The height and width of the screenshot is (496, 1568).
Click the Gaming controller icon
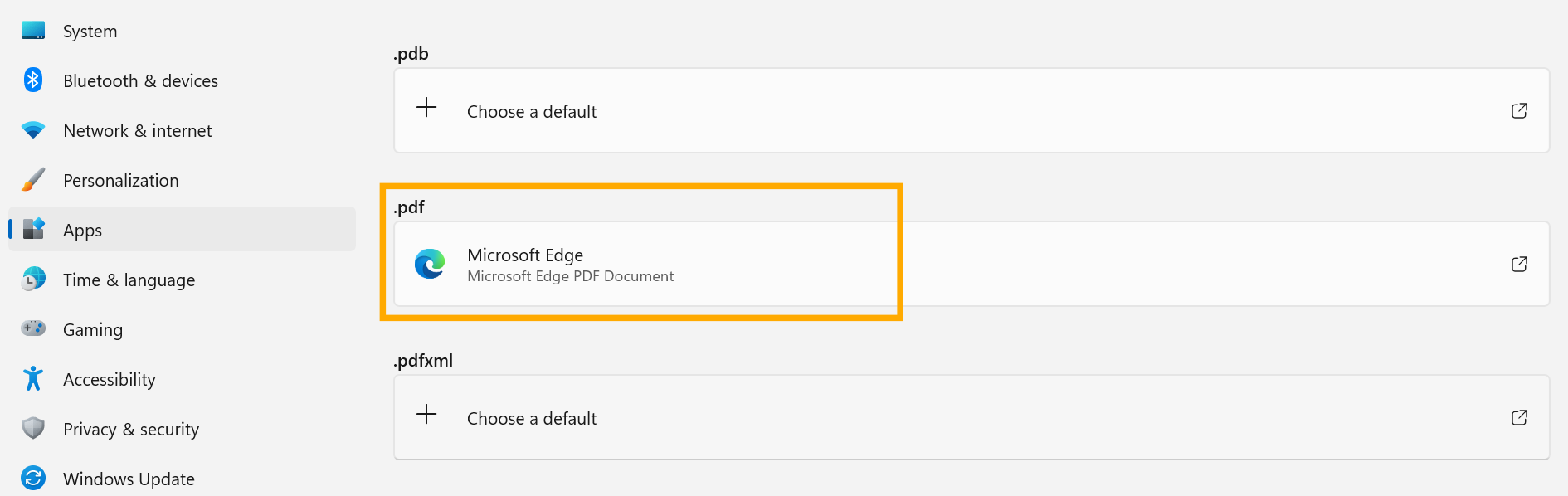pyautogui.click(x=33, y=328)
